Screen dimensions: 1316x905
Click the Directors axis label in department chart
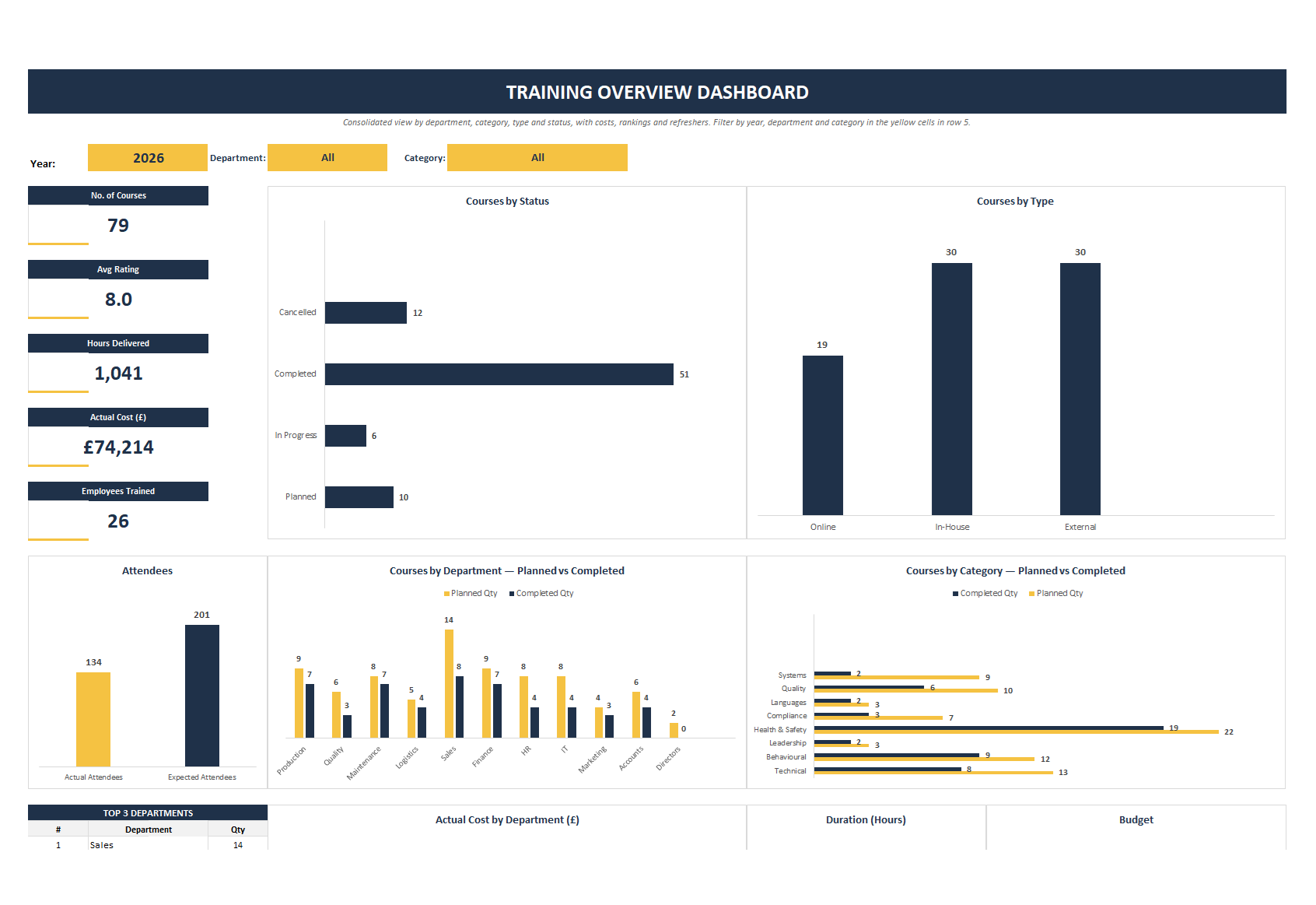(x=668, y=759)
